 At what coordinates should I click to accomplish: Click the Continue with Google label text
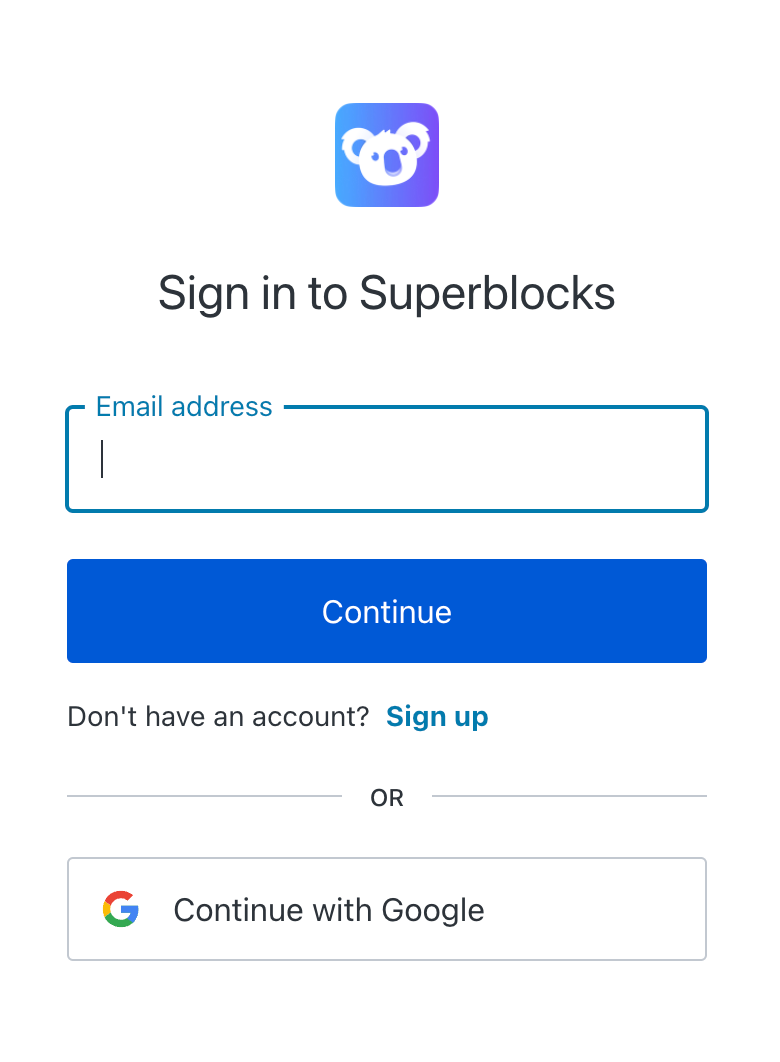coord(329,910)
